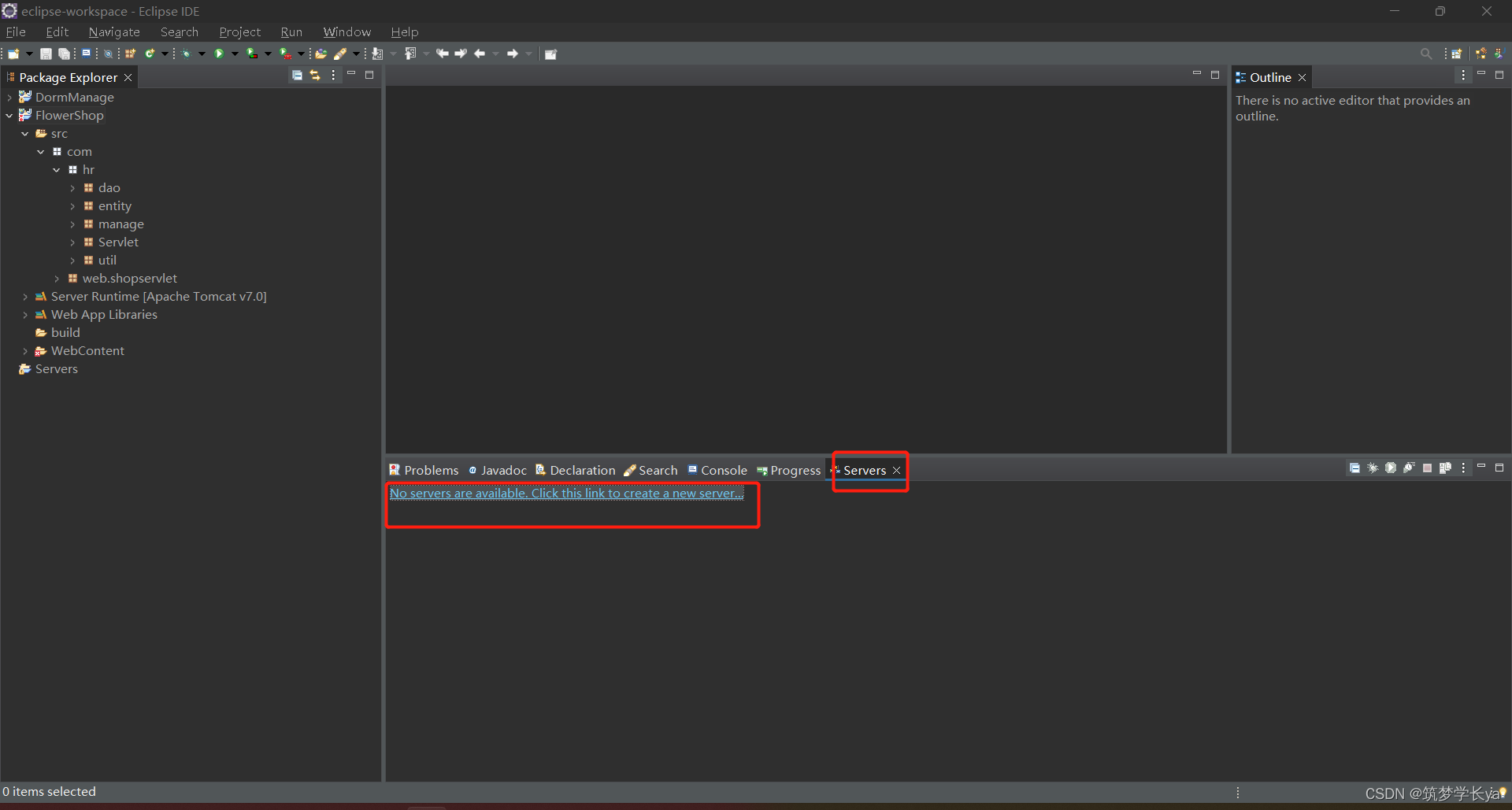Start the server in debug mode icon
Screen dimensions: 1512x810
coord(1373,468)
